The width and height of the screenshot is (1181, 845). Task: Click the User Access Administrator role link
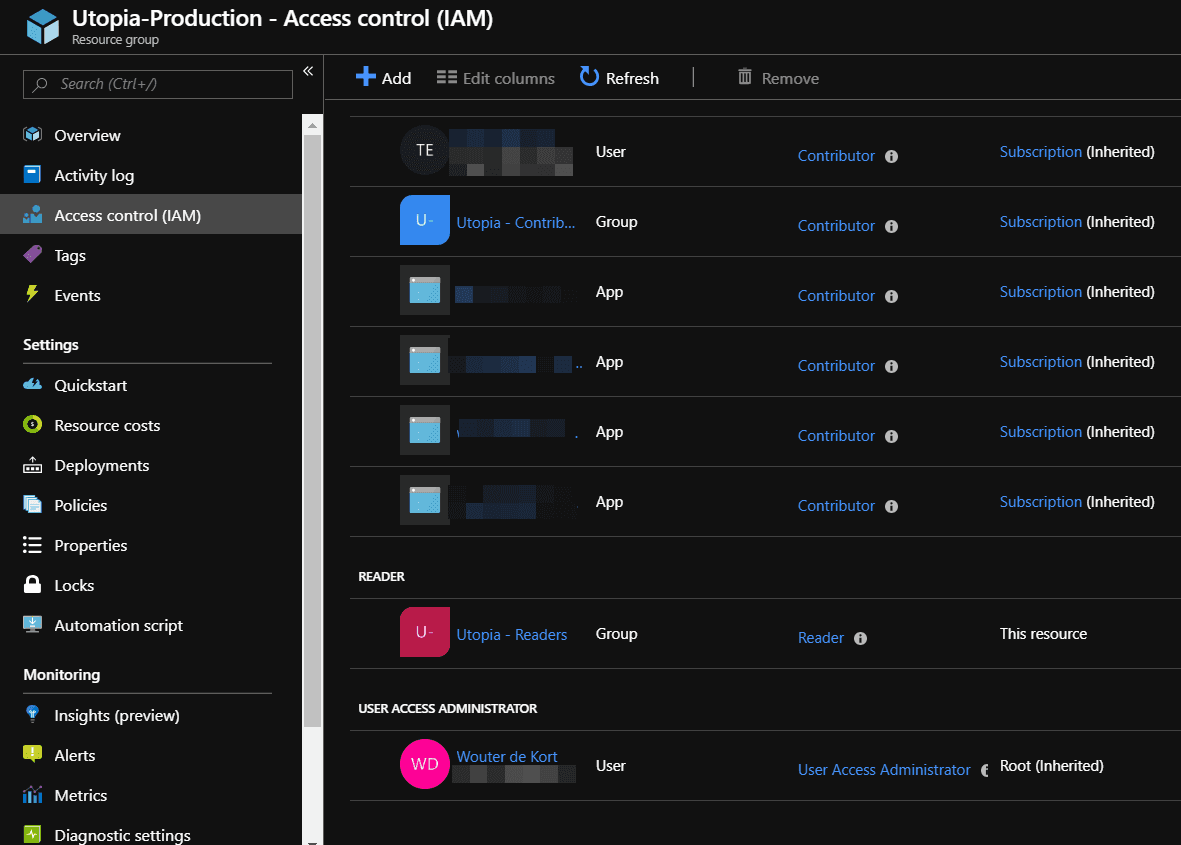[x=884, y=770]
